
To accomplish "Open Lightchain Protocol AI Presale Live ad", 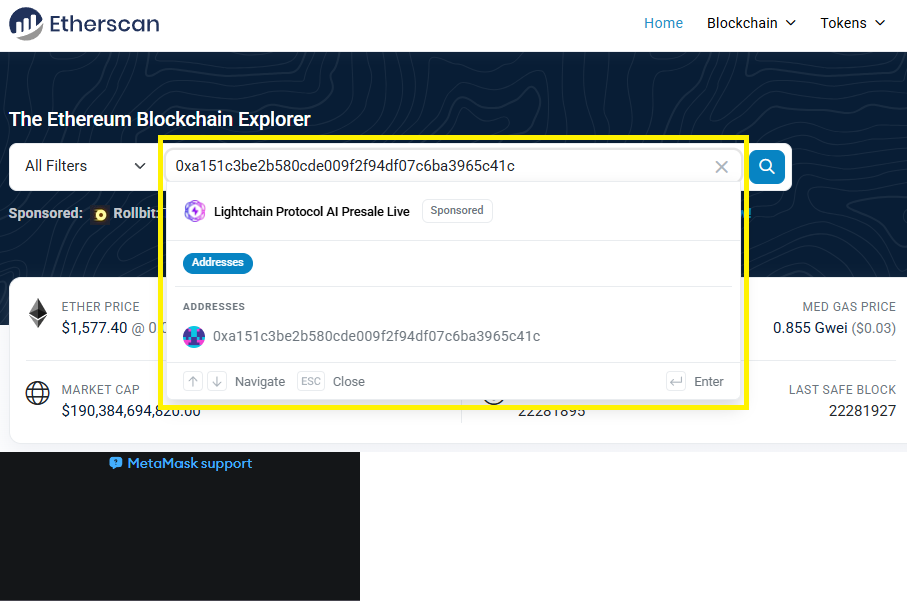I will (311, 212).
